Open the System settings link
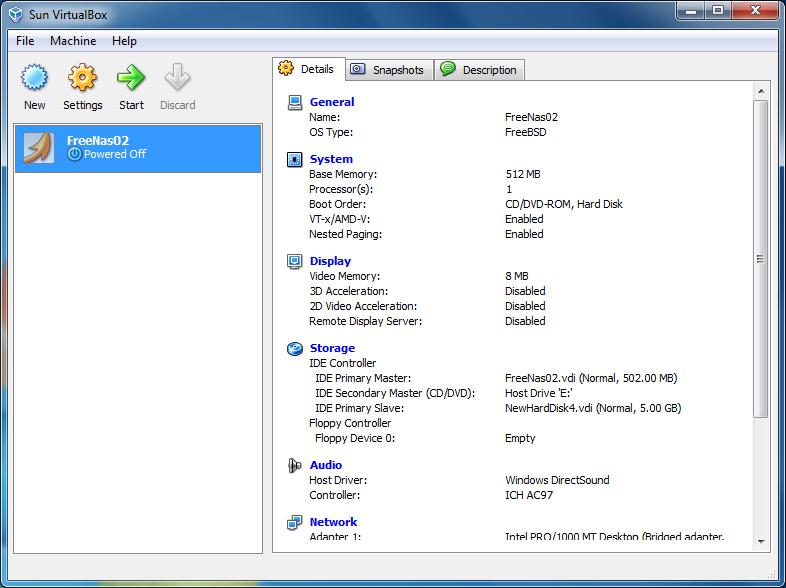786x588 pixels. (x=331, y=159)
